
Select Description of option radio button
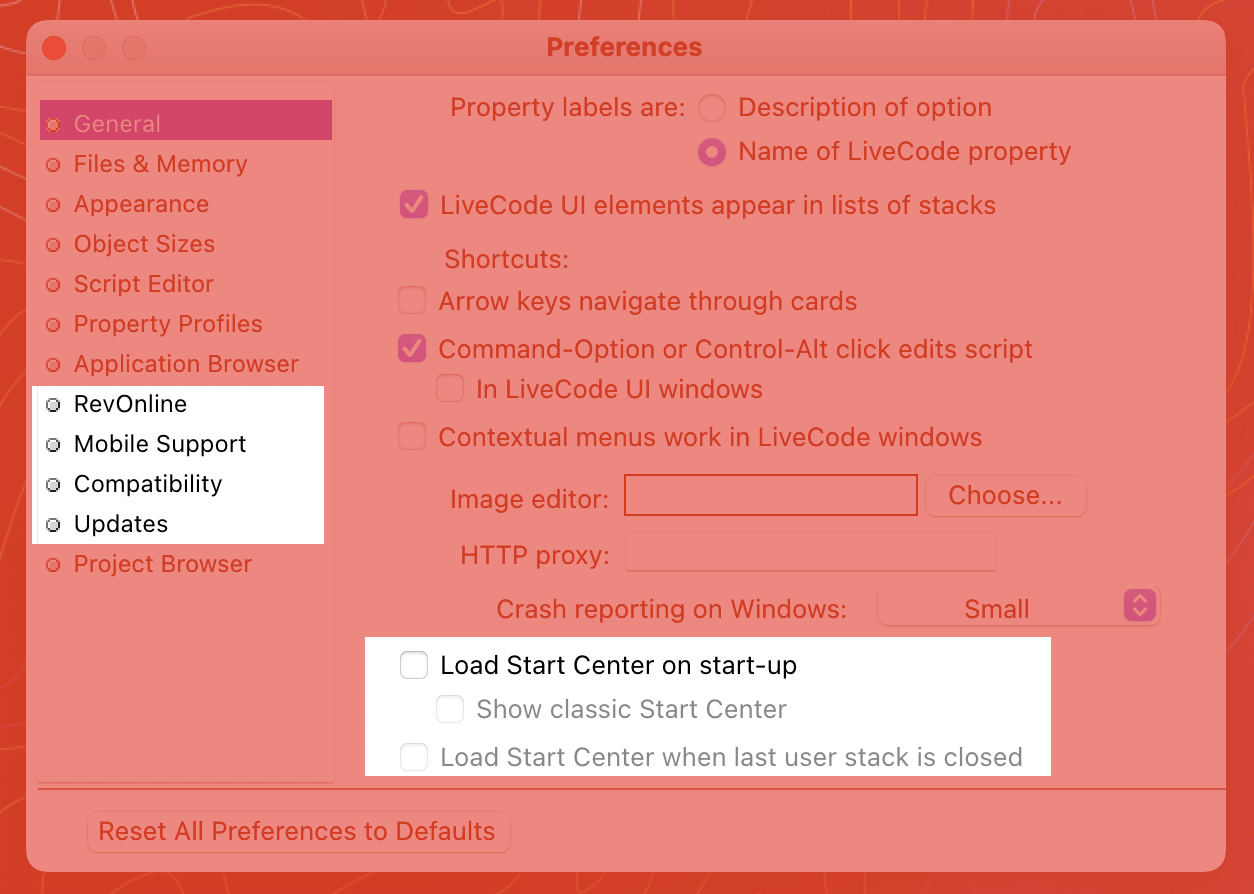712,107
